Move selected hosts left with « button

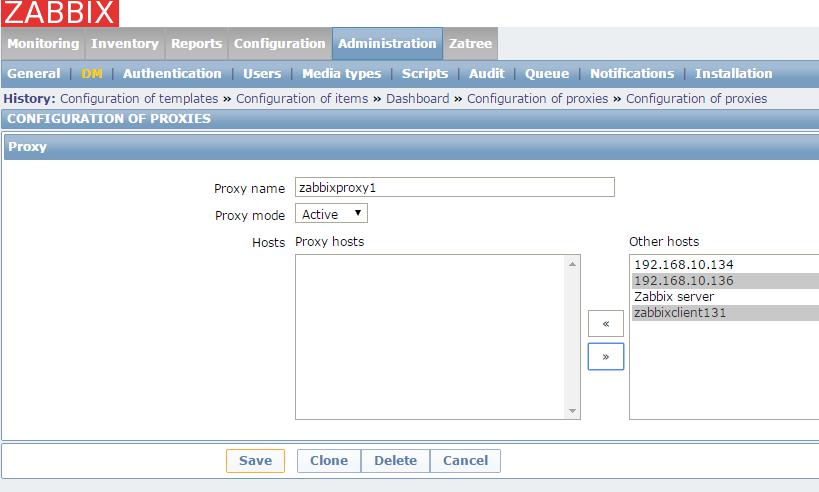point(605,324)
